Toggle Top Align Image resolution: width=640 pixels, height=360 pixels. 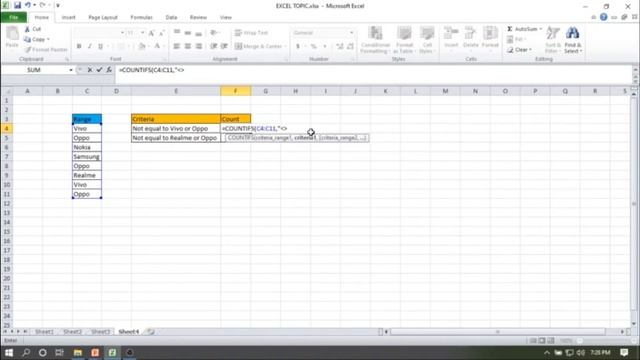tap(177, 33)
